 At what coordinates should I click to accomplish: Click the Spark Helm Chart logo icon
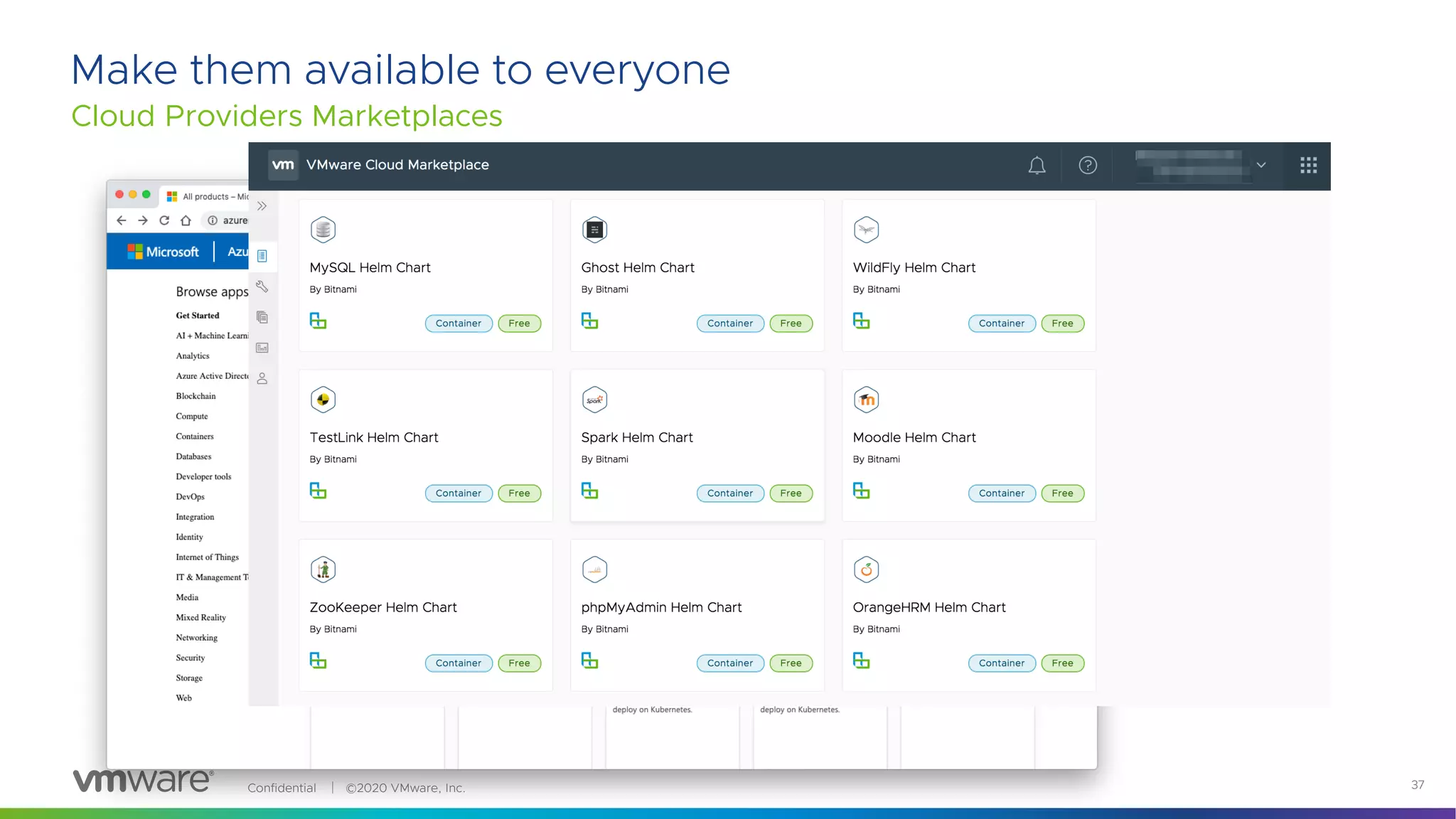(x=594, y=400)
